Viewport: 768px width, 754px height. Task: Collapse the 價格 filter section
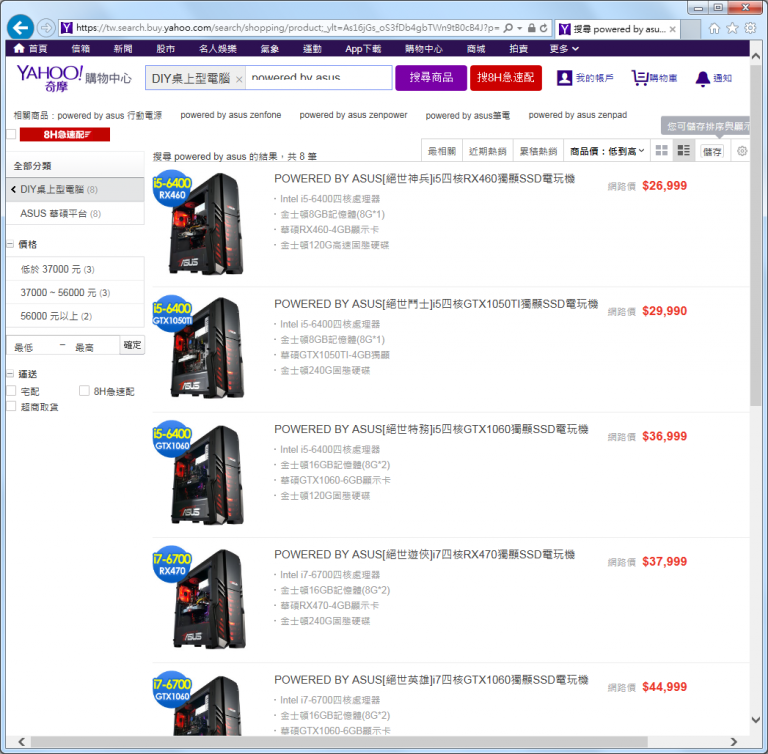(x=10, y=244)
